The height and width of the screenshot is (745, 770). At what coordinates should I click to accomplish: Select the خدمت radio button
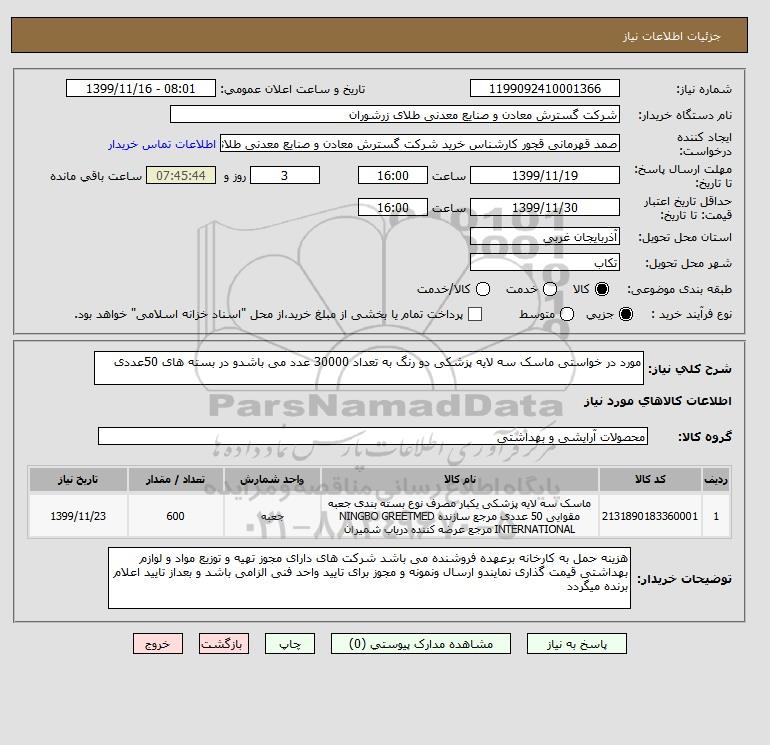pos(550,289)
